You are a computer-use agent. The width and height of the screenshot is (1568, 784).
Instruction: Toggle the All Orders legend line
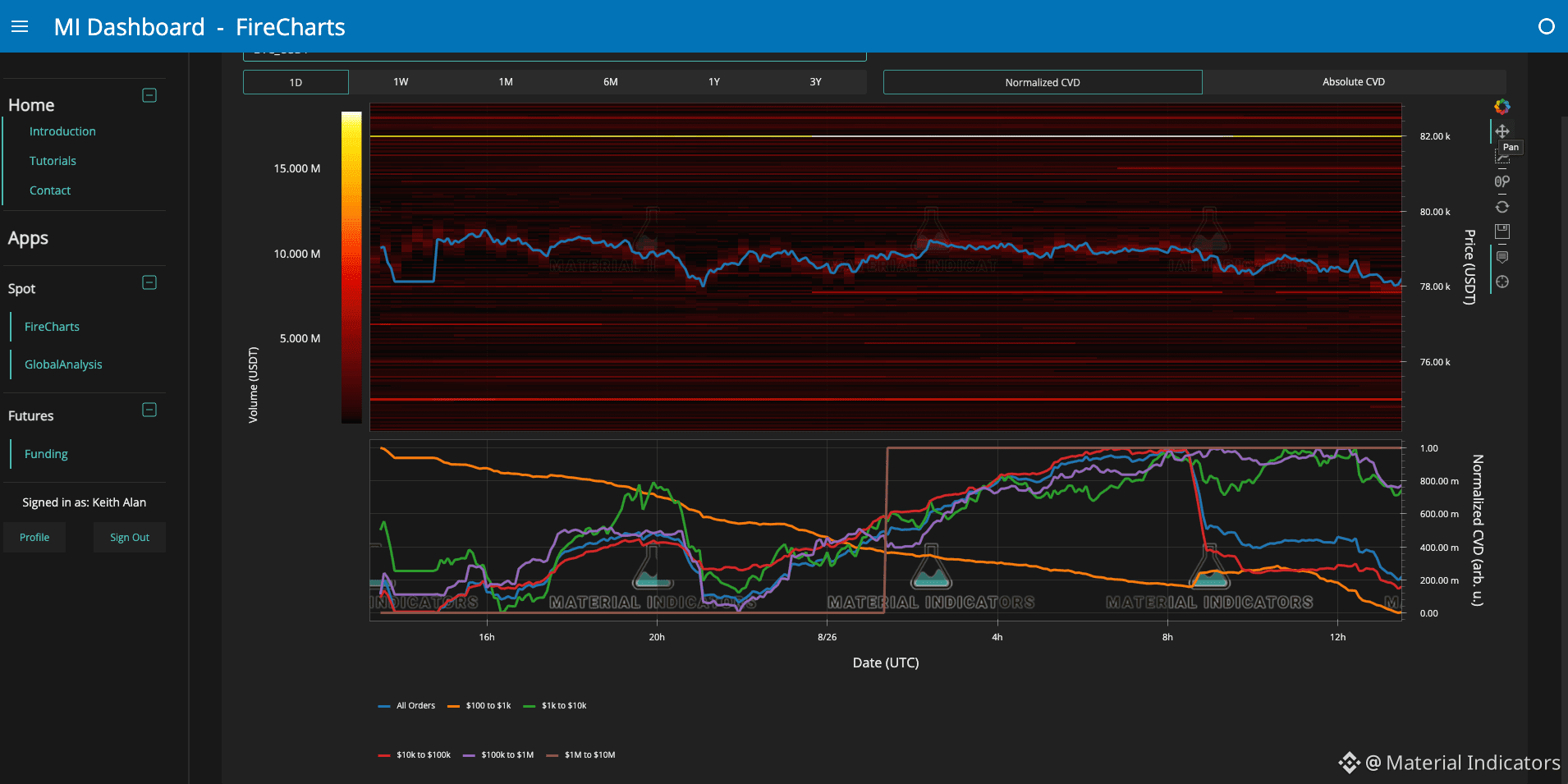point(407,706)
